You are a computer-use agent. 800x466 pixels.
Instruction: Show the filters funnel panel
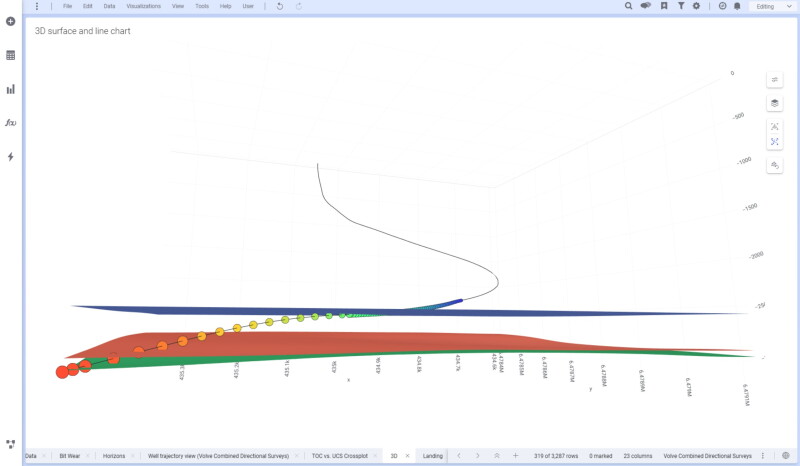[681, 6]
